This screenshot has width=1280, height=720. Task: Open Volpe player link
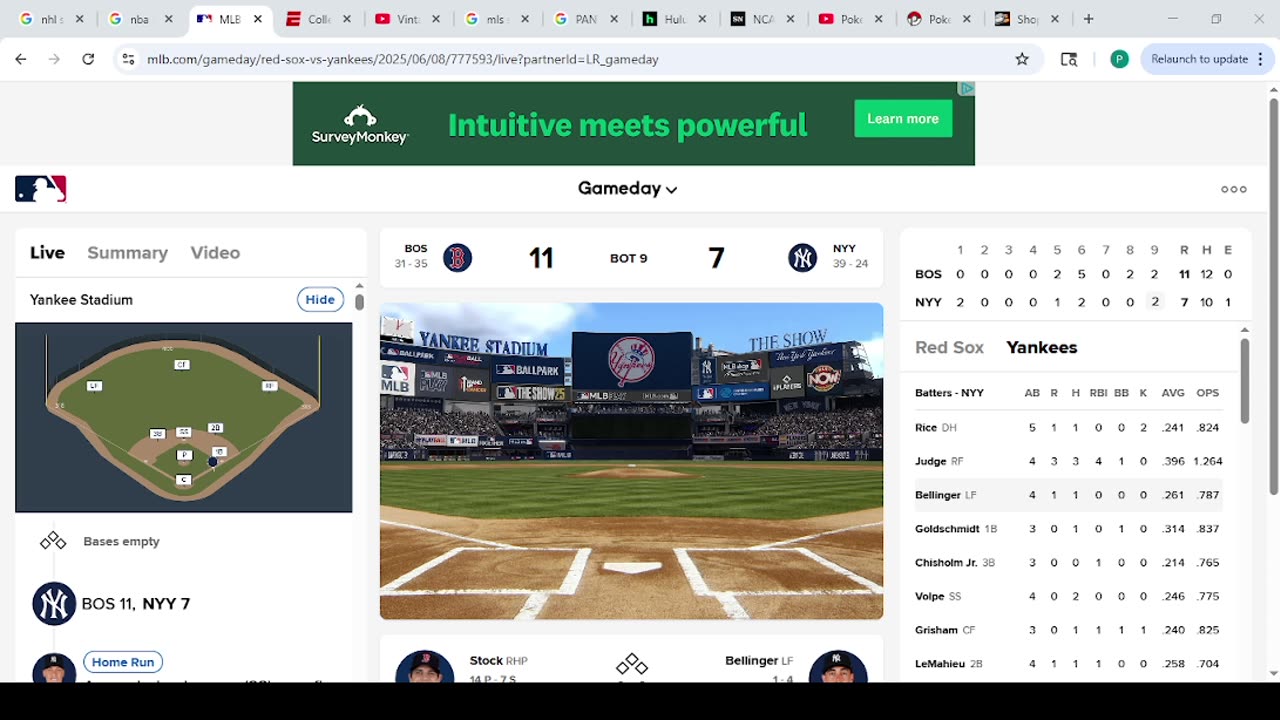929,596
